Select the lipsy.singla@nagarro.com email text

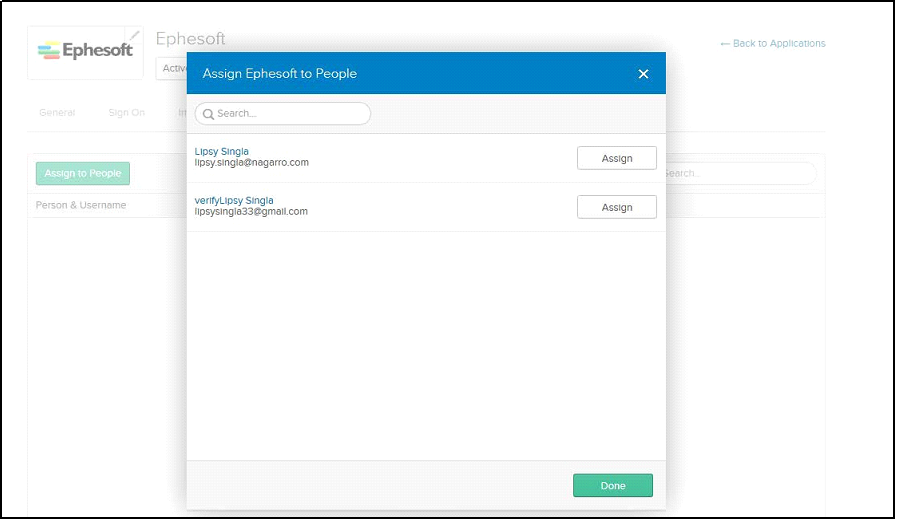(252, 162)
